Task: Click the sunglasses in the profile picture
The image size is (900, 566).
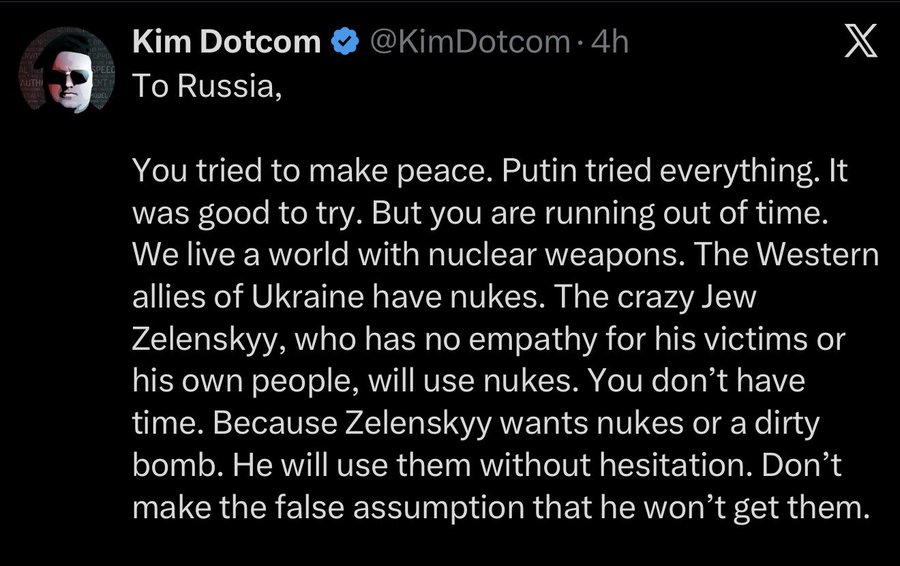Action: pos(62,78)
